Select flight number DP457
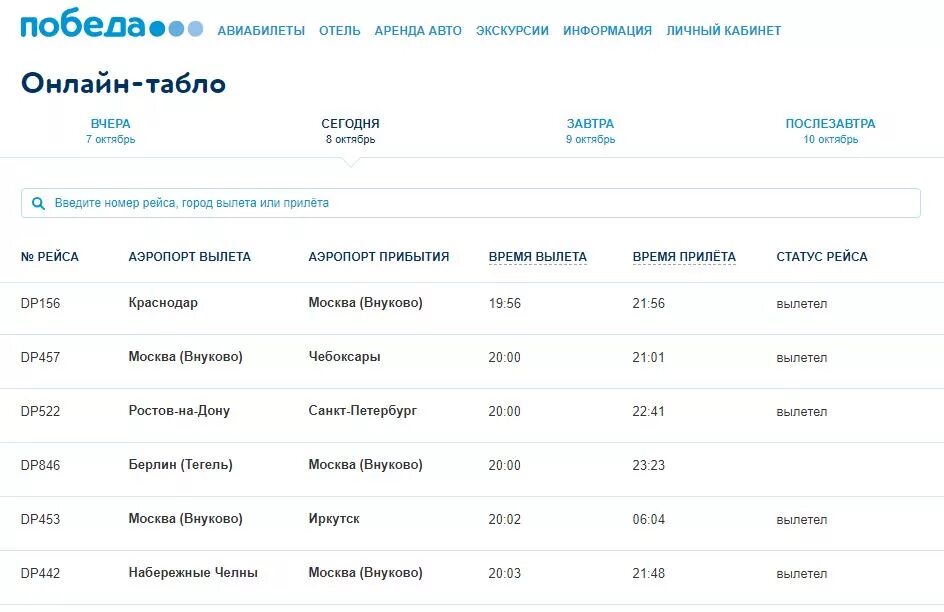The width and height of the screenshot is (944, 612). [40, 357]
